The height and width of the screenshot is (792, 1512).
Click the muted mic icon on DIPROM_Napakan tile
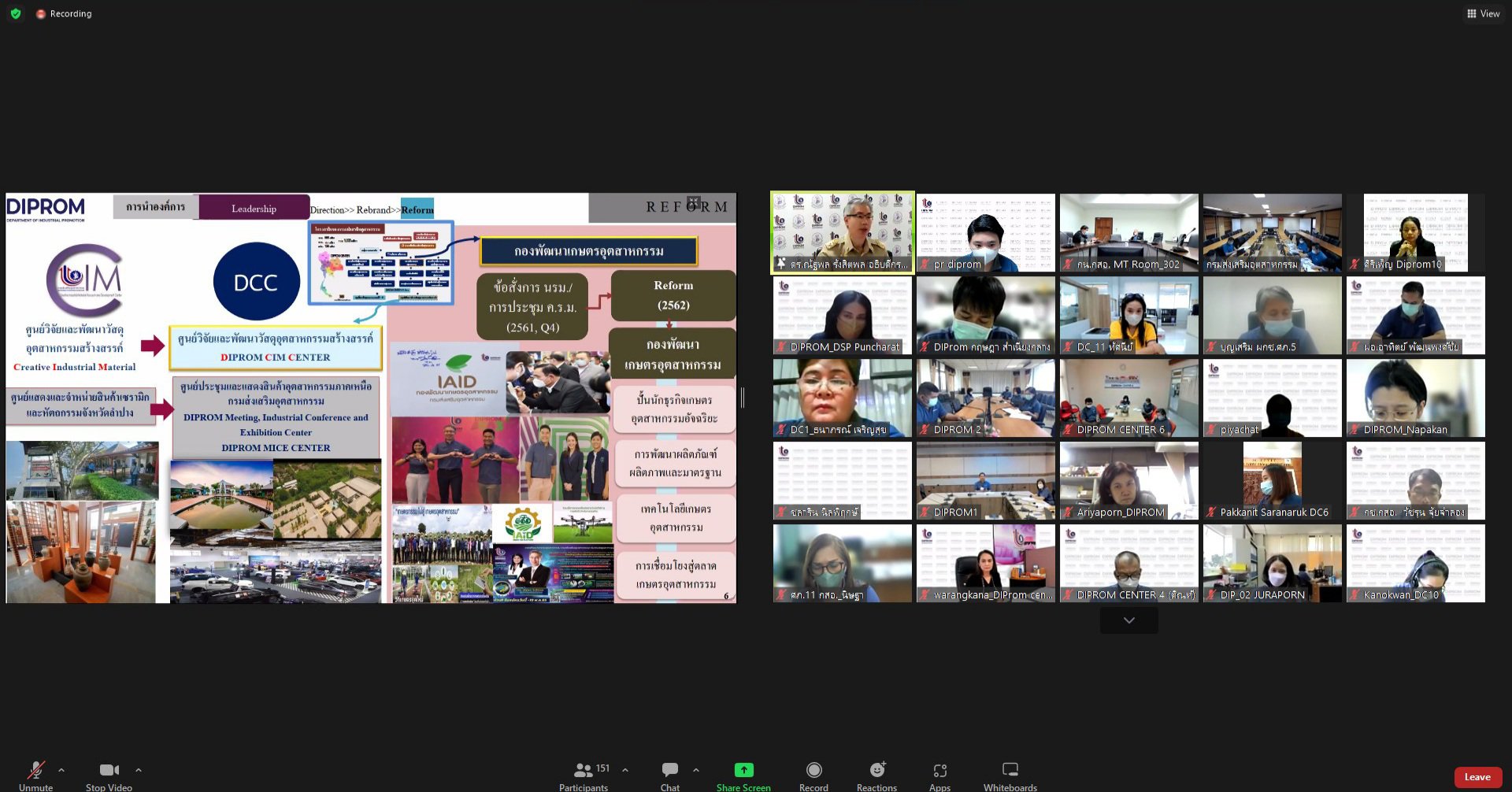click(x=1355, y=430)
